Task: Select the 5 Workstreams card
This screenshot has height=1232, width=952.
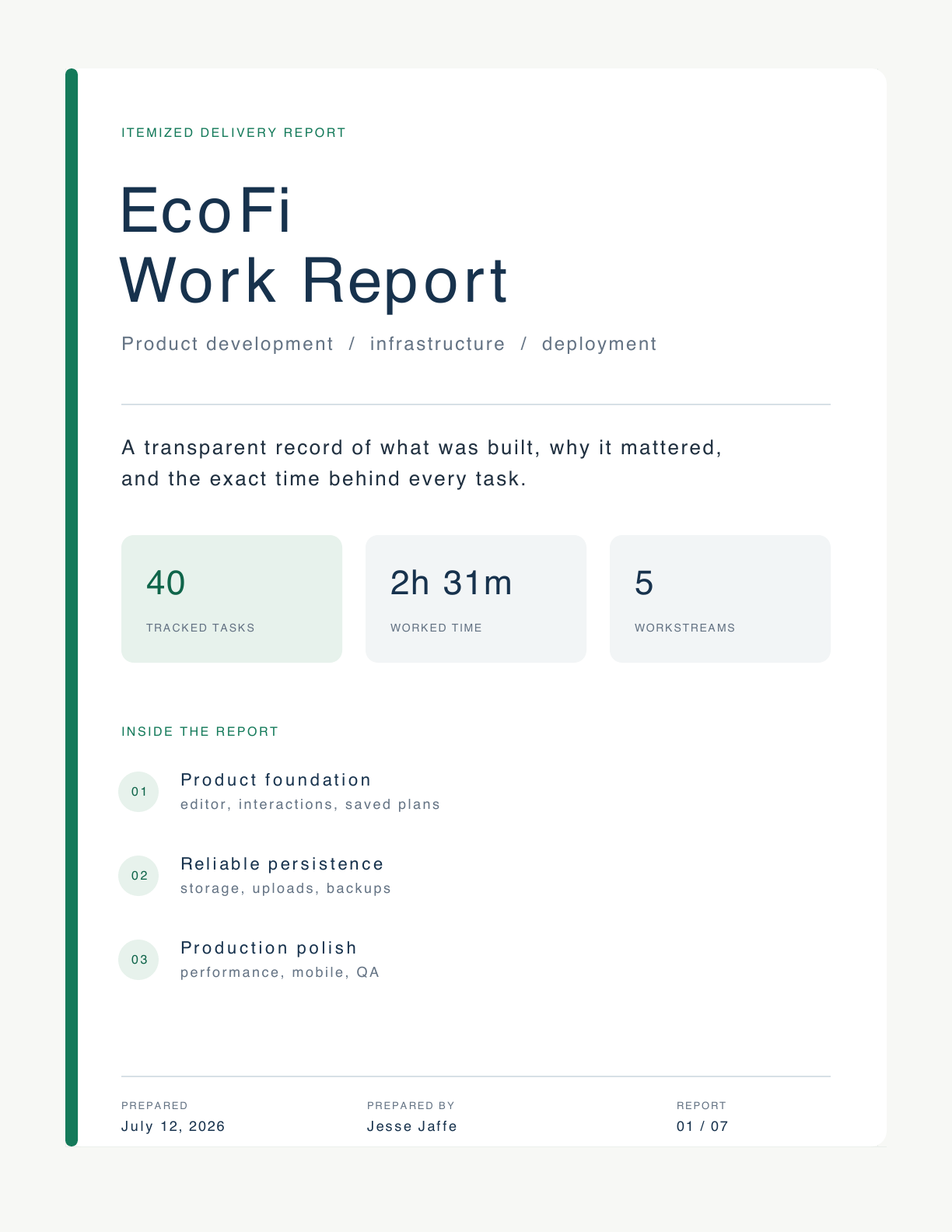Action: pyautogui.click(x=720, y=599)
